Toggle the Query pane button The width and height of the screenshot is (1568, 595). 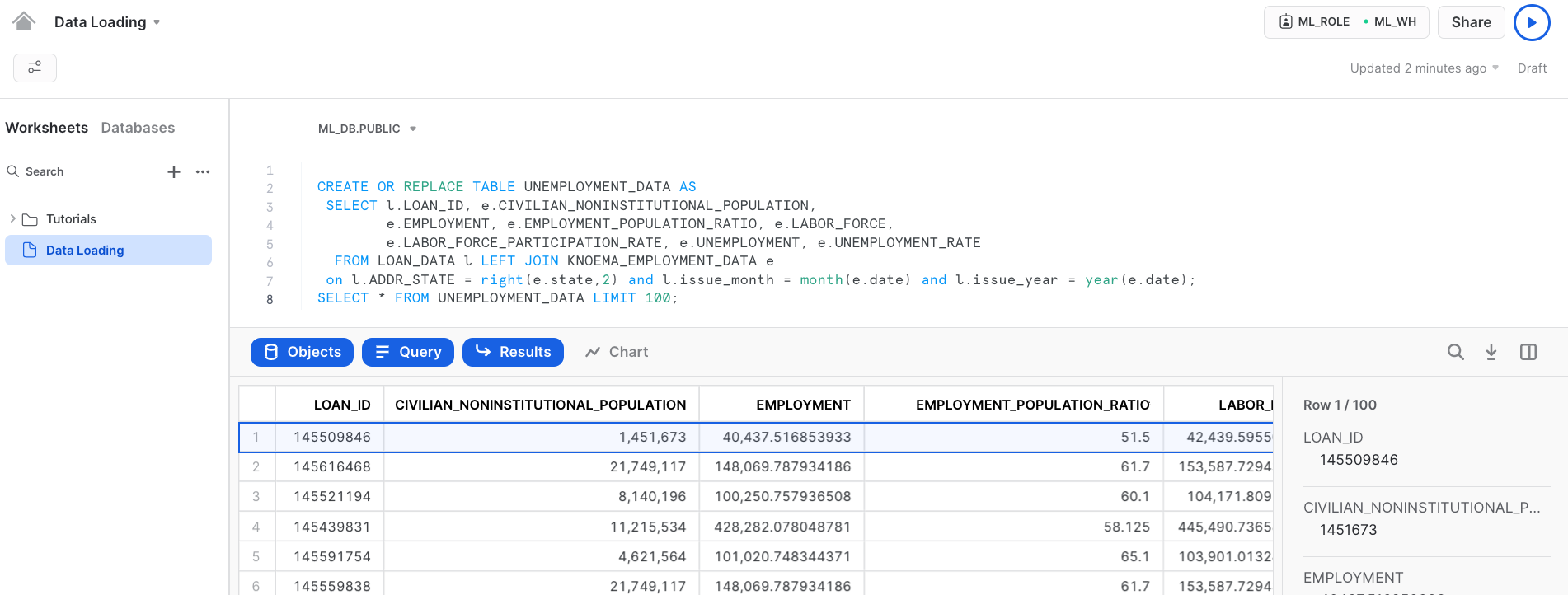coord(408,352)
